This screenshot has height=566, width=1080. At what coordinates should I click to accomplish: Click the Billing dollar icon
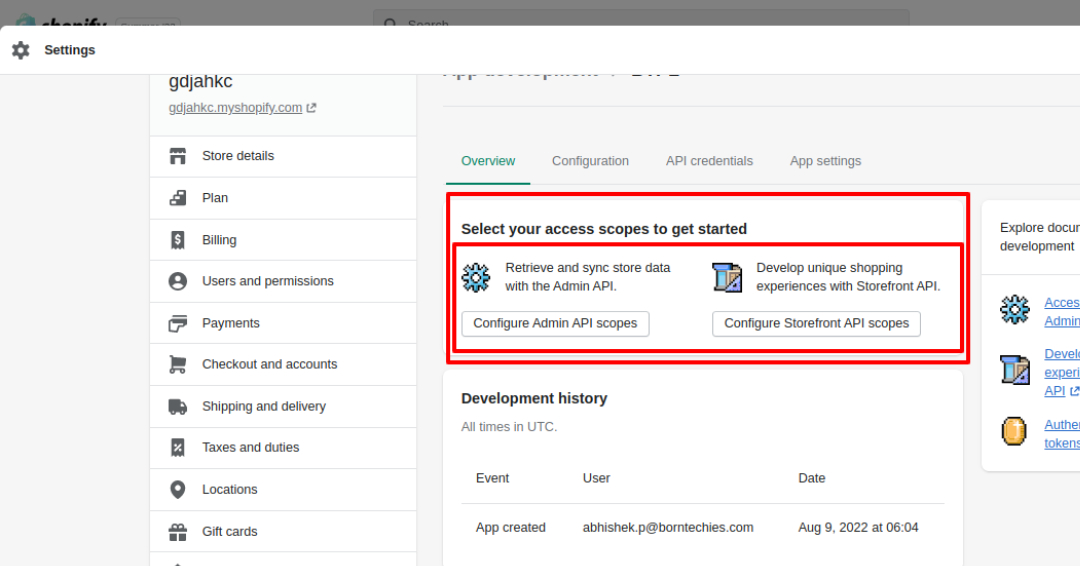(x=178, y=240)
